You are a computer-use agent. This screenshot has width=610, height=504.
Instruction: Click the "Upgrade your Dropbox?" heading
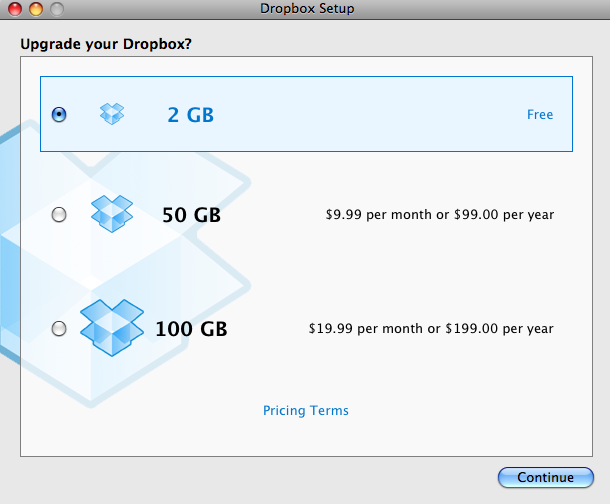point(106,44)
